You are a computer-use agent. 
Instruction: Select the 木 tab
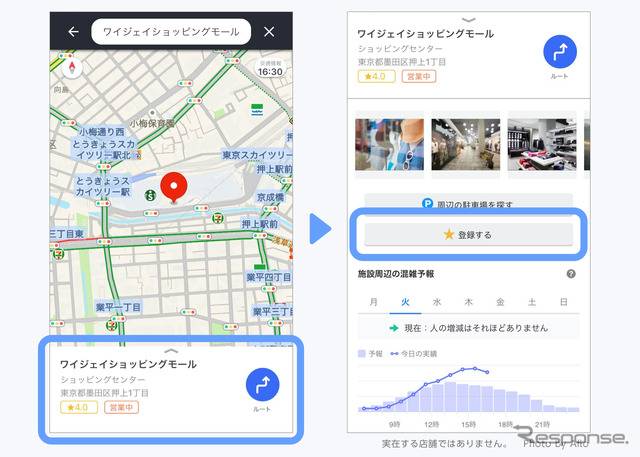tap(469, 302)
